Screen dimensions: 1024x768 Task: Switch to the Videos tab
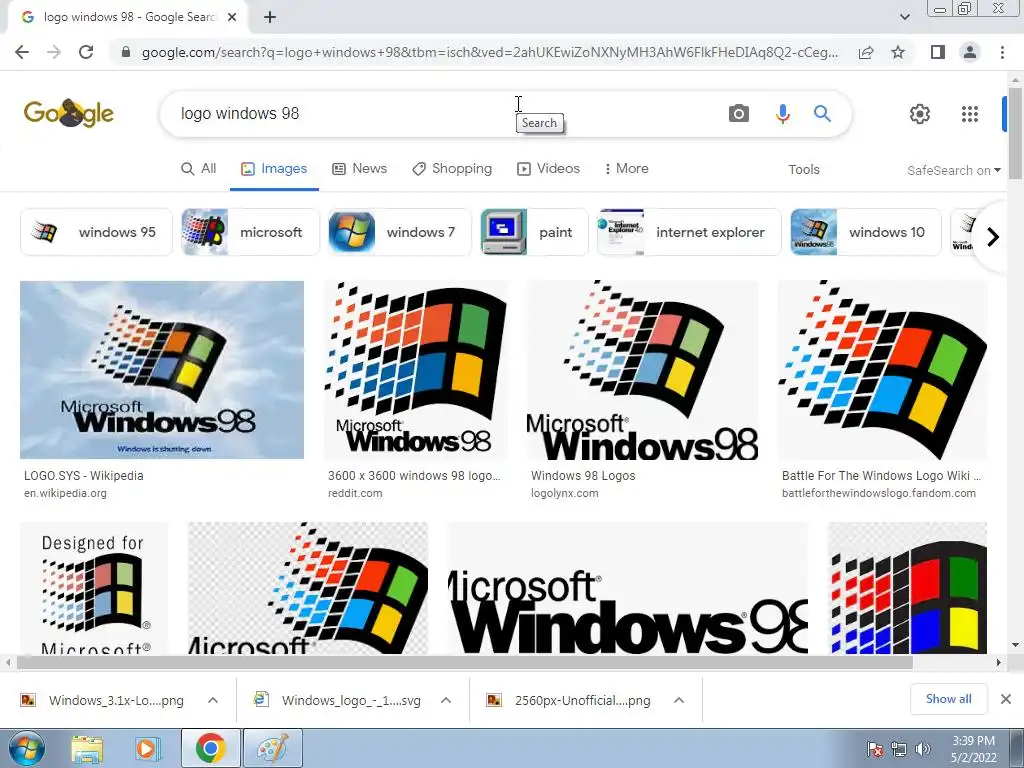[x=548, y=168]
